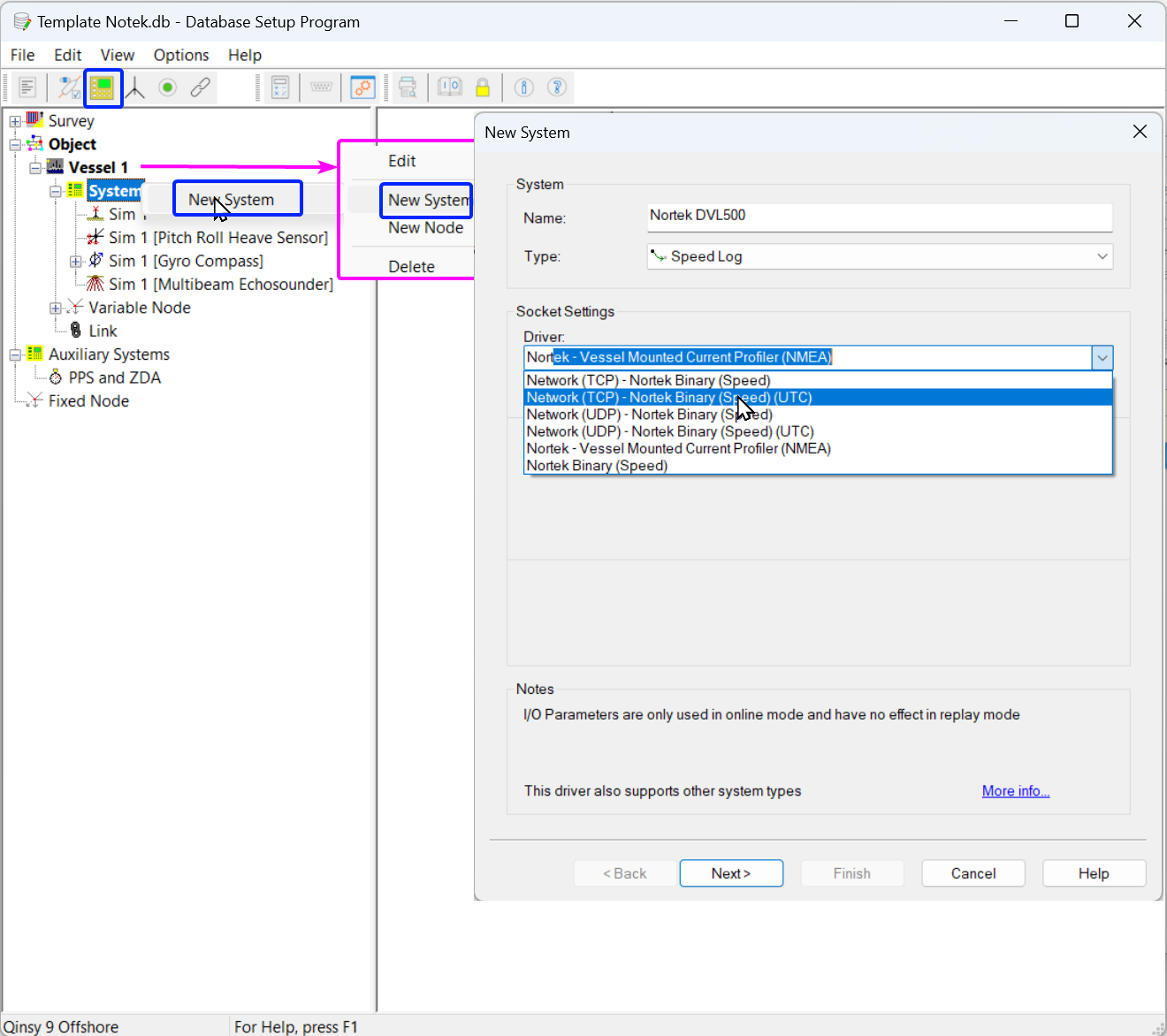The image size is (1167, 1036).
Task: Open the Options menu
Action: [x=181, y=55]
